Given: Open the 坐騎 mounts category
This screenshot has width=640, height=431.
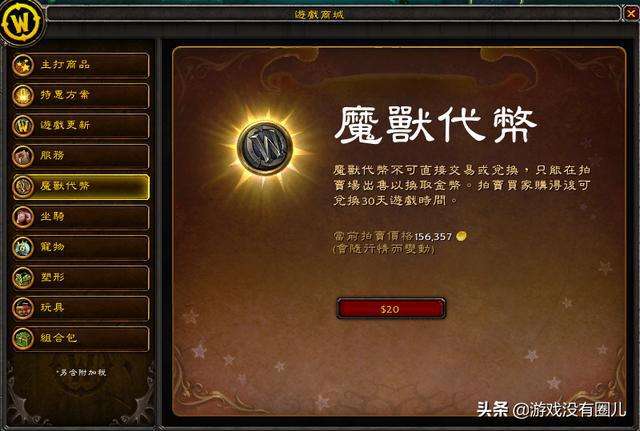Looking at the screenshot, I should click(x=81, y=217).
